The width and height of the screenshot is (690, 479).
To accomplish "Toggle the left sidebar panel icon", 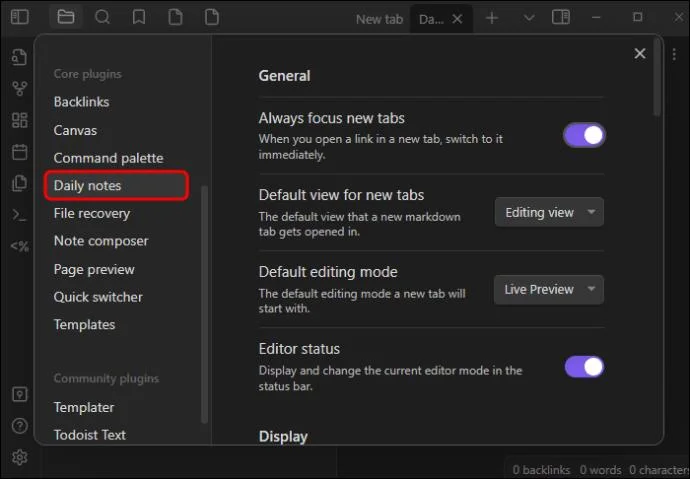I will tap(20, 17).
